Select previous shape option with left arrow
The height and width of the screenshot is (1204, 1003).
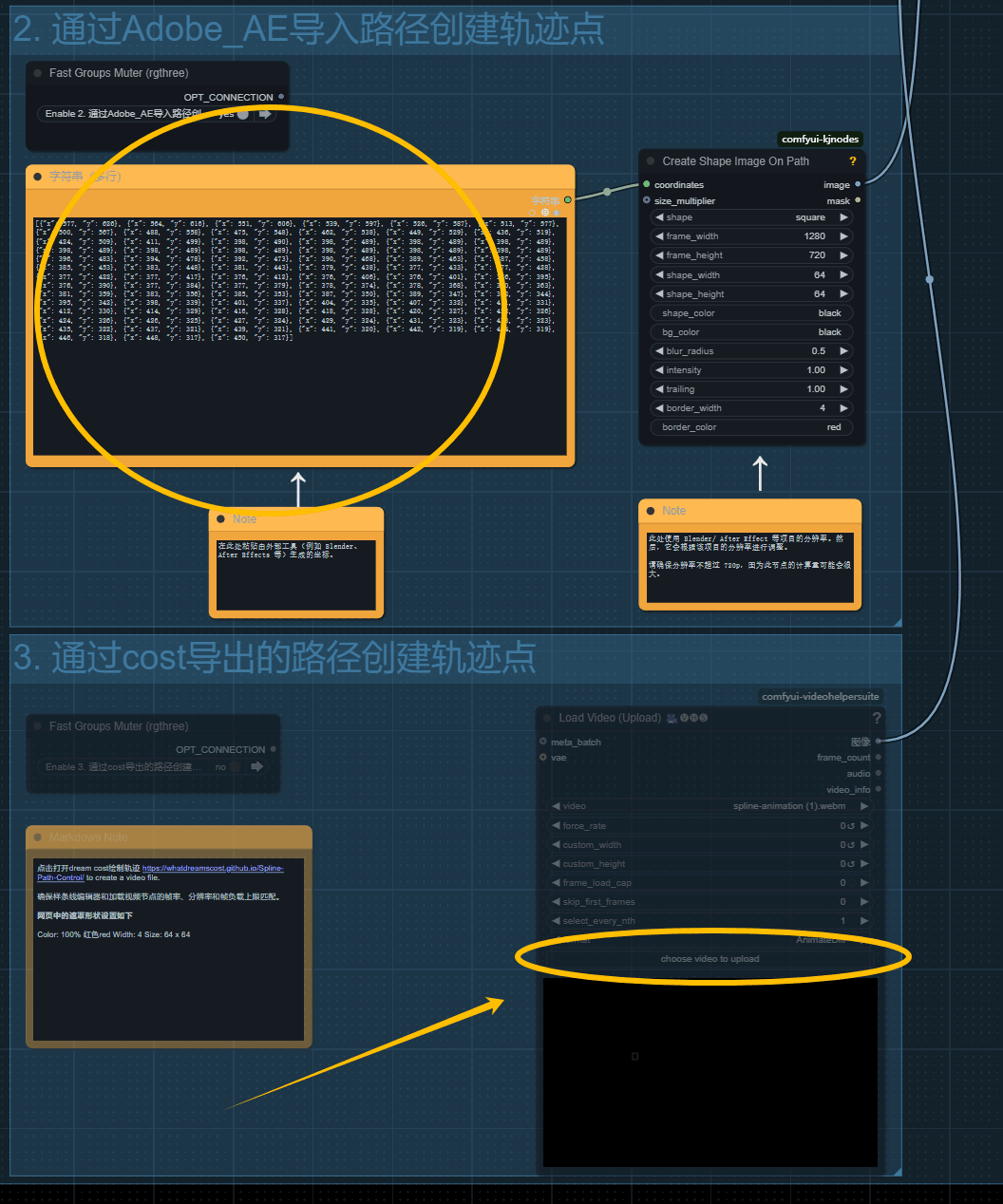[x=659, y=217]
